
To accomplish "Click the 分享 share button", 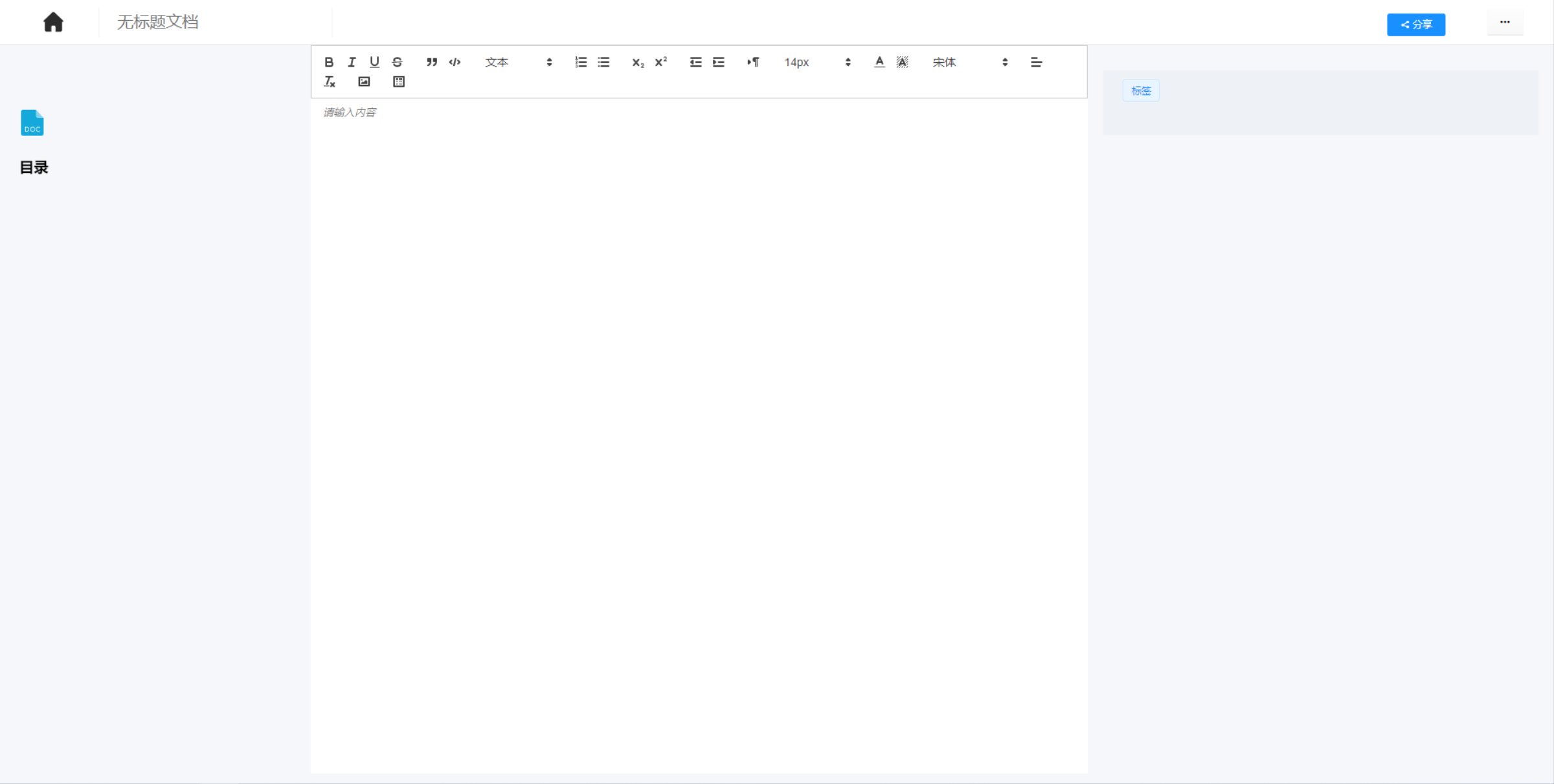I will (x=1416, y=25).
